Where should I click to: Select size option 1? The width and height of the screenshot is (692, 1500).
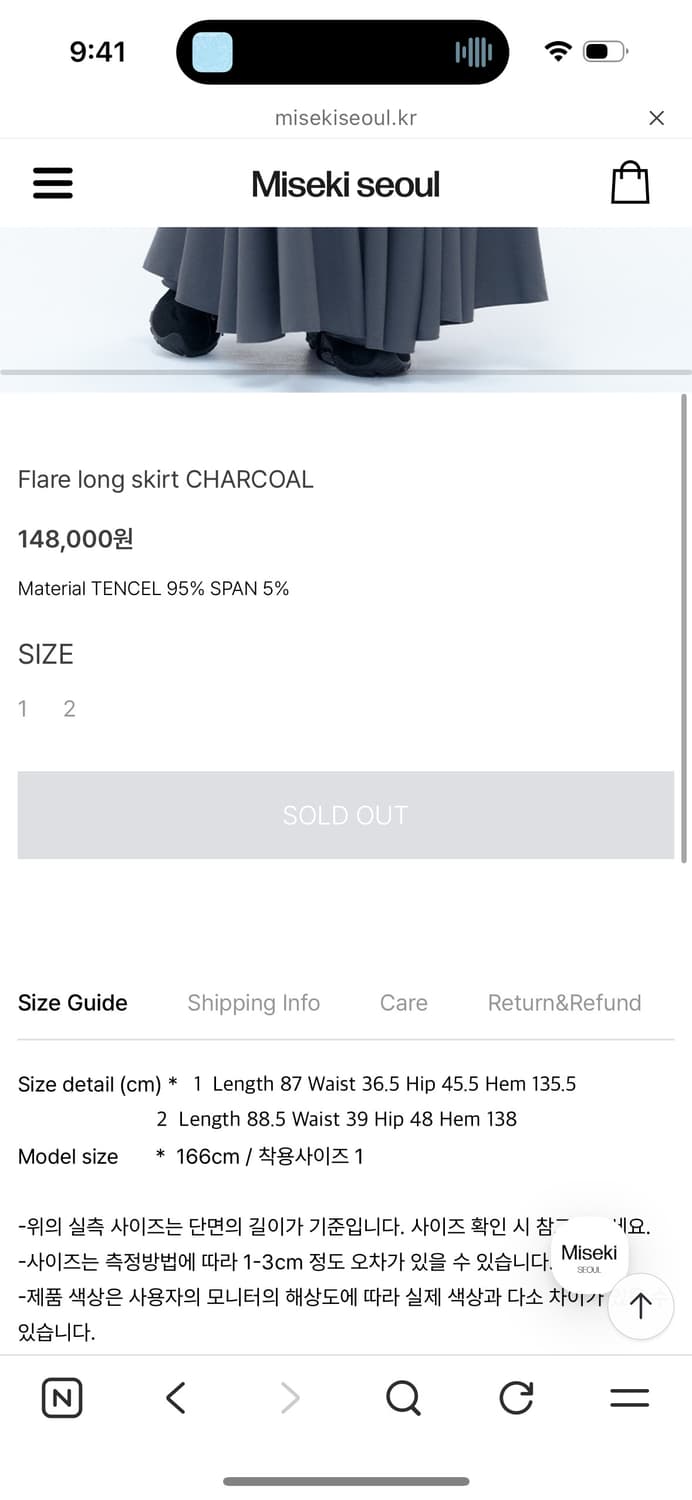coord(23,709)
